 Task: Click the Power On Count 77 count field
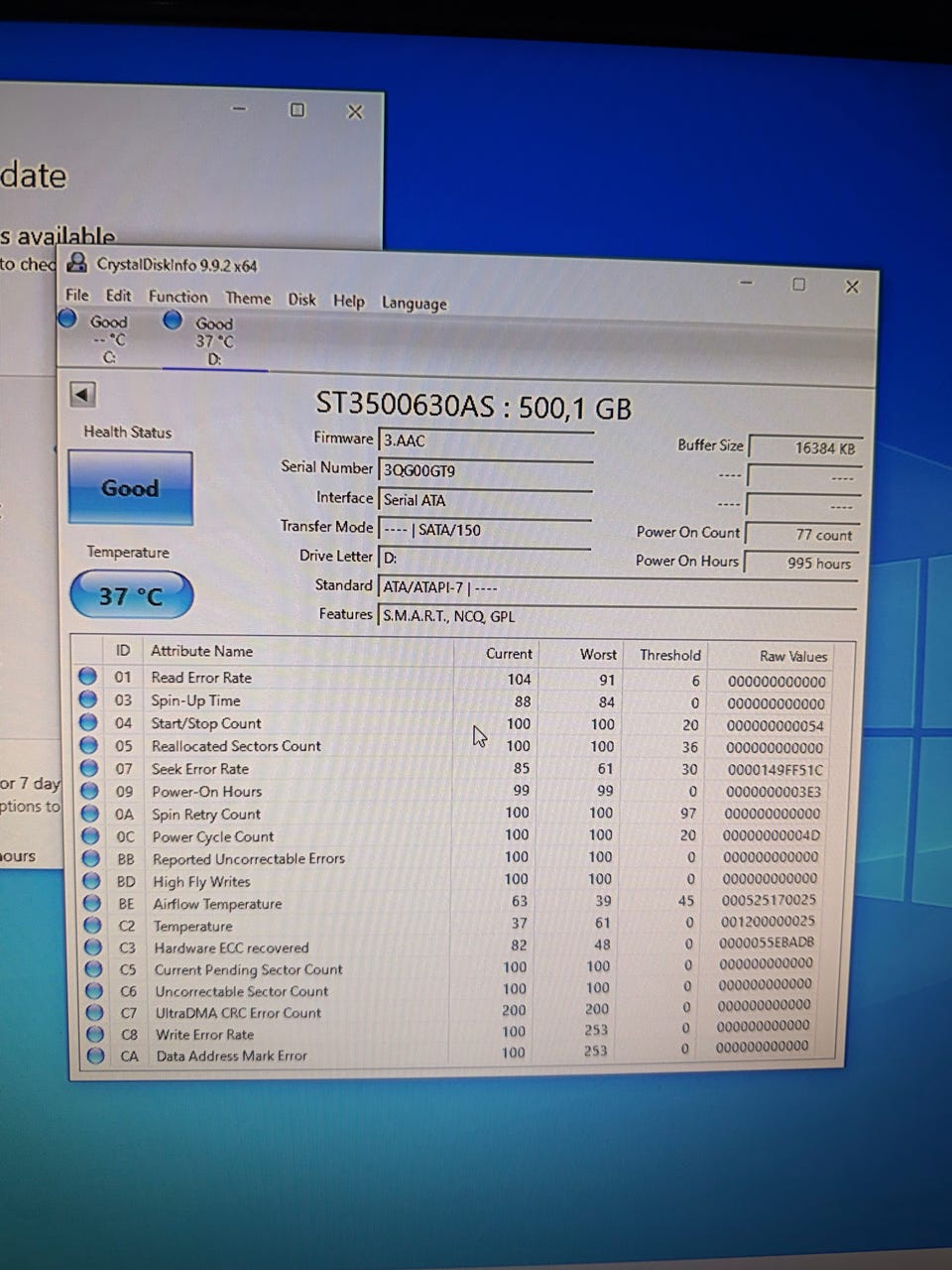point(803,534)
